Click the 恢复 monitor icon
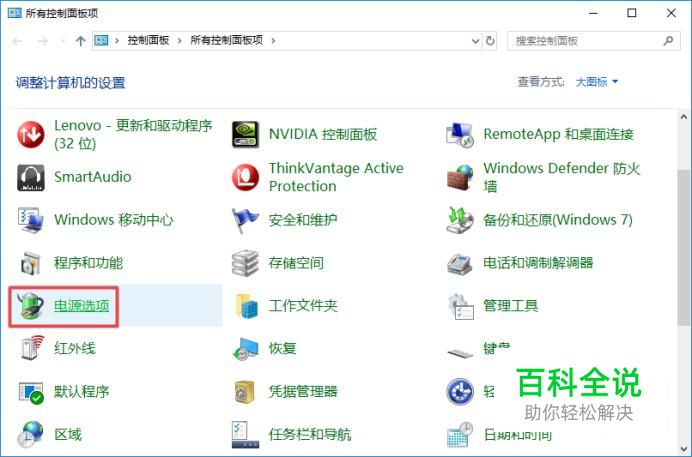 click(245, 348)
